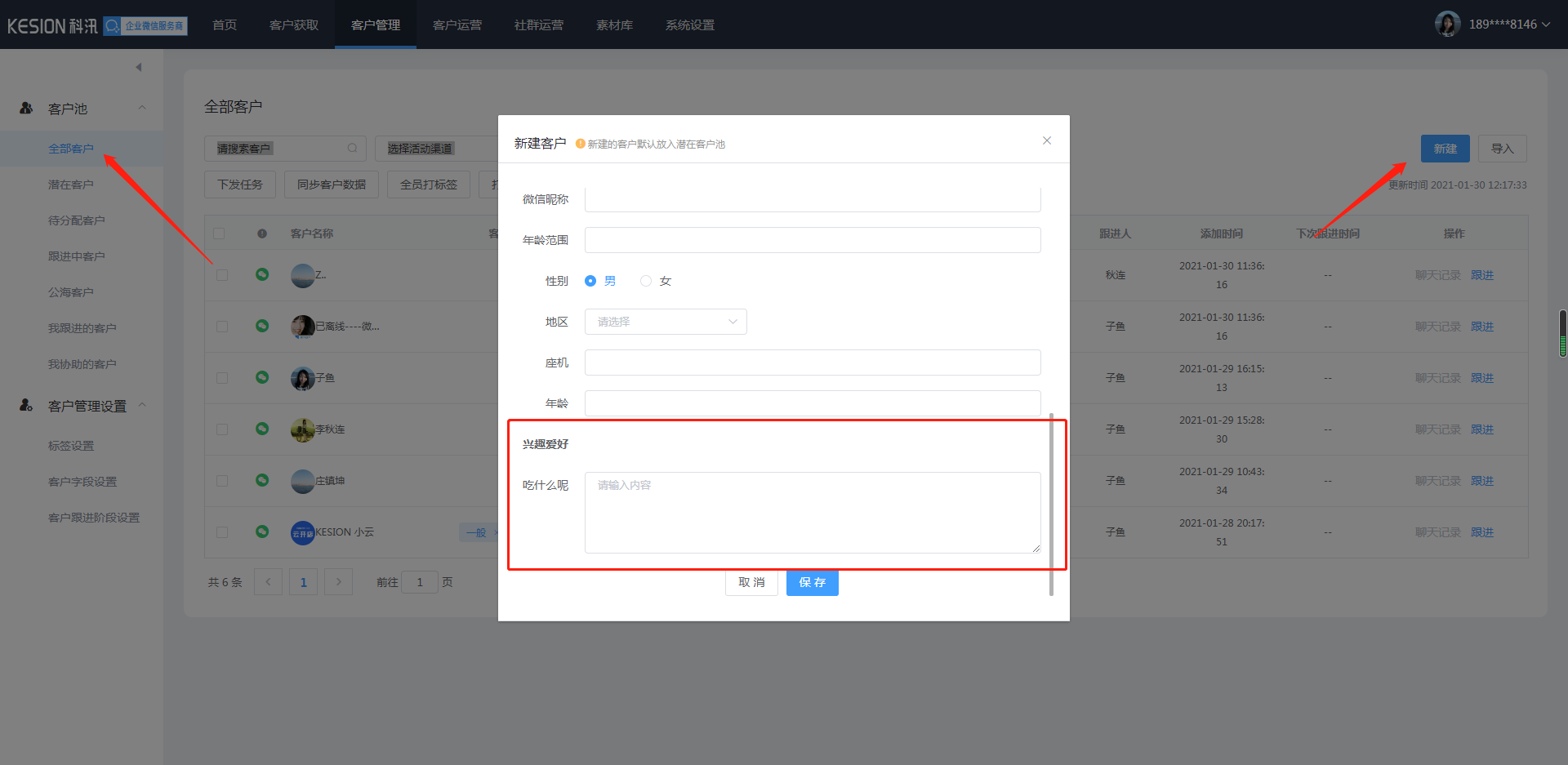Click the search magnifier icon in customer search

point(352,149)
